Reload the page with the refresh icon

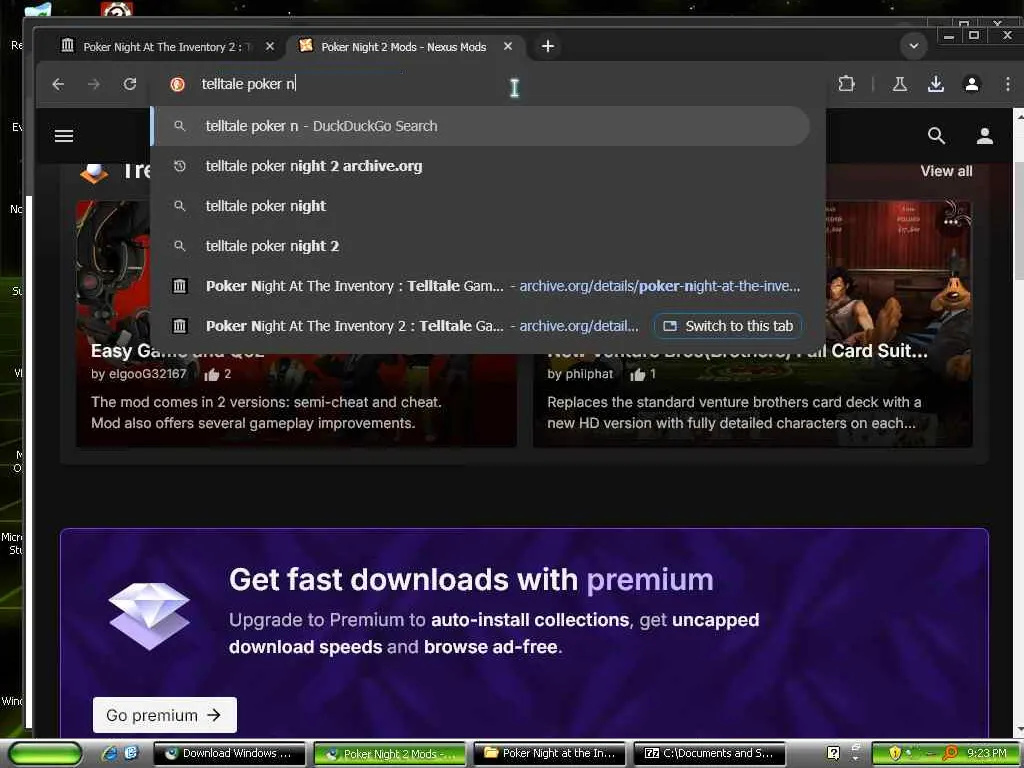(x=130, y=84)
